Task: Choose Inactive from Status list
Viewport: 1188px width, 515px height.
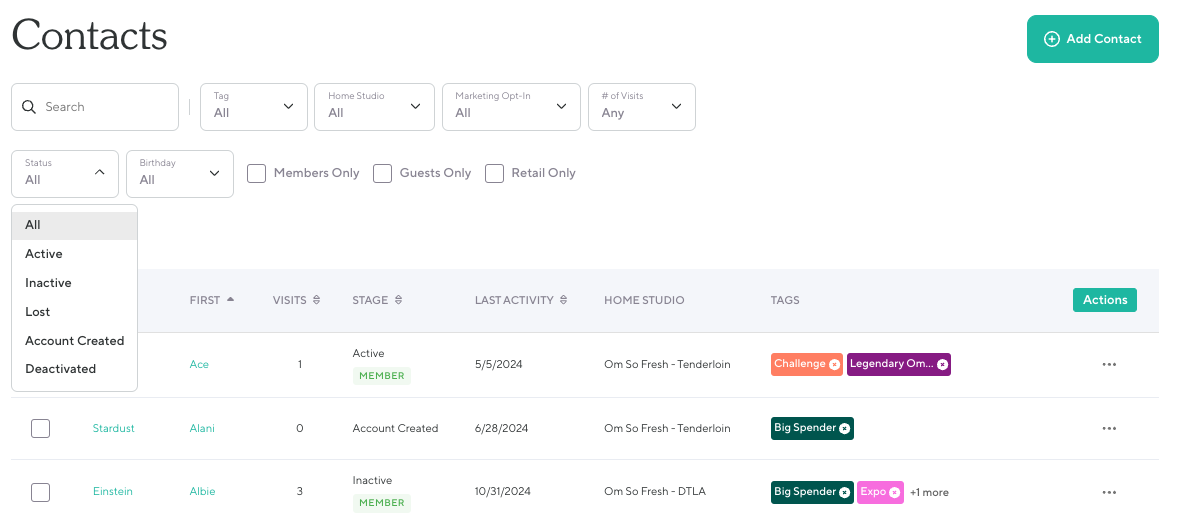Action: click(48, 283)
